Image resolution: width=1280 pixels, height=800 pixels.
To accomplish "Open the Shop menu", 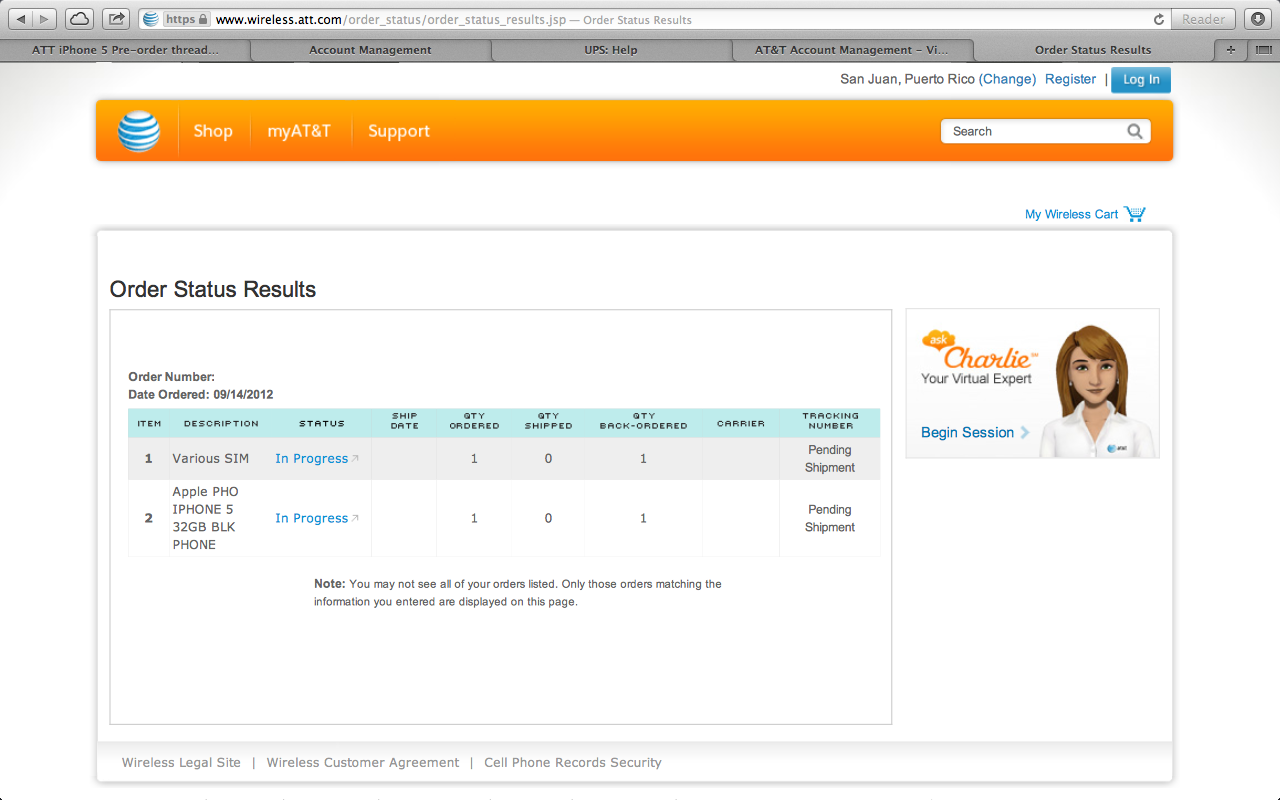I will click(x=213, y=131).
